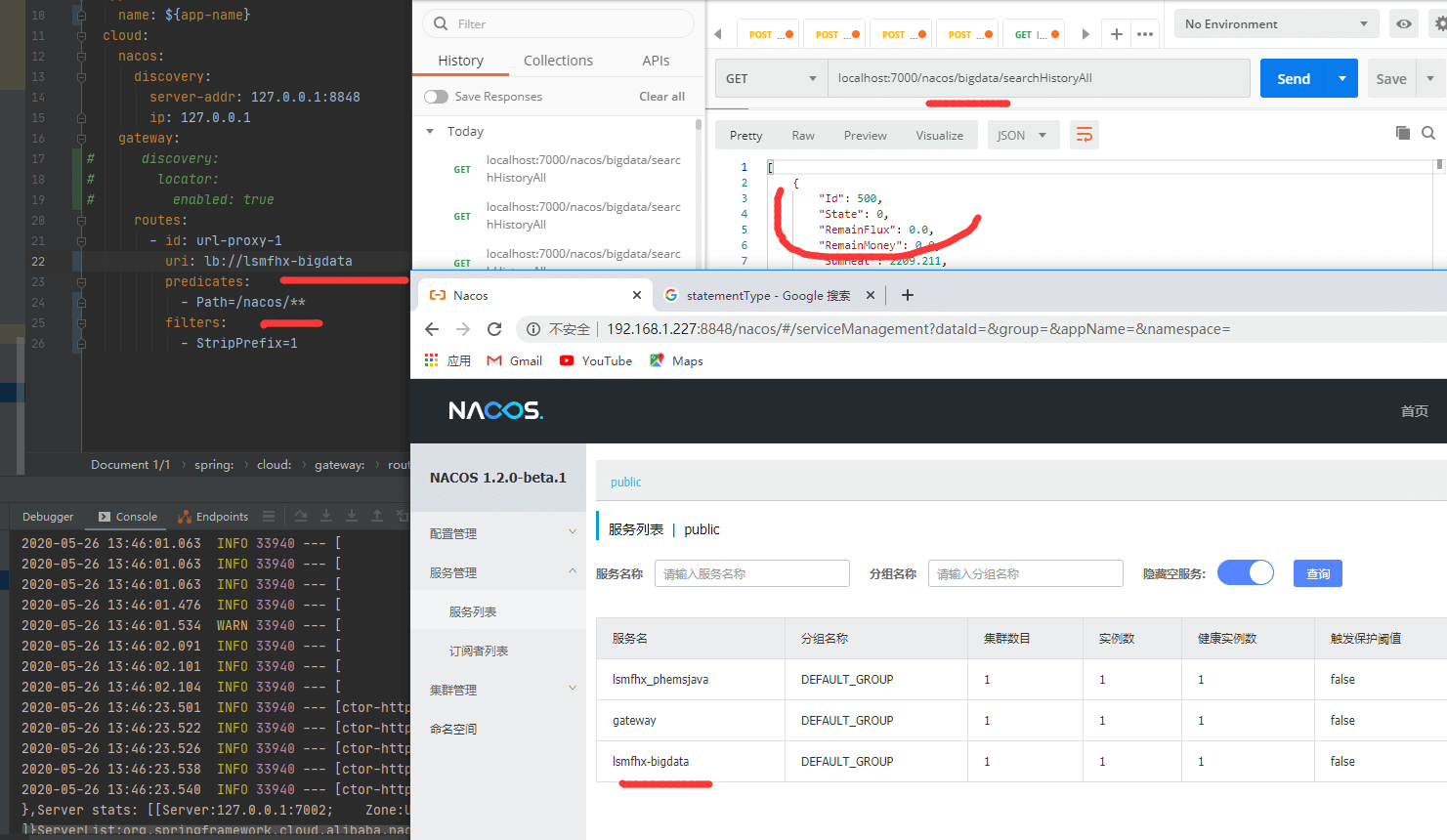Viewport: 1447px width, 840px height.
Task: Open new request tab with plus icon
Action: pyautogui.click(x=1116, y=34)
